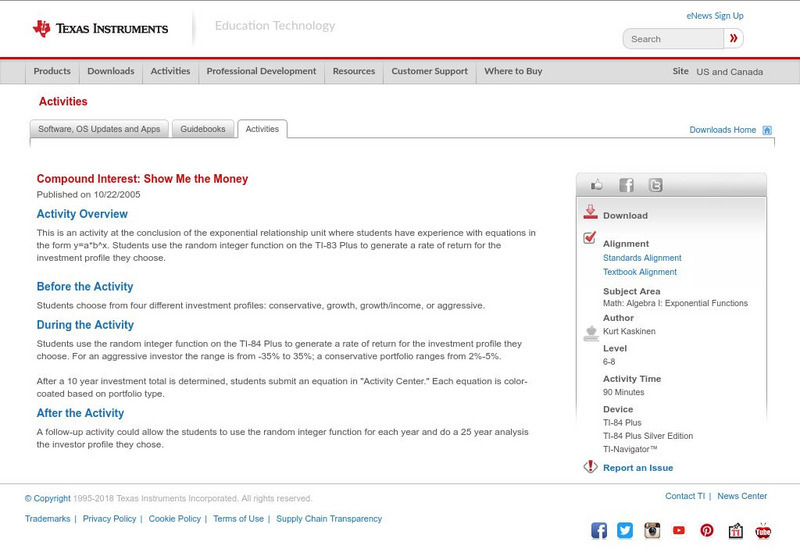Open the Where to Buy menu

coord(513,71)
